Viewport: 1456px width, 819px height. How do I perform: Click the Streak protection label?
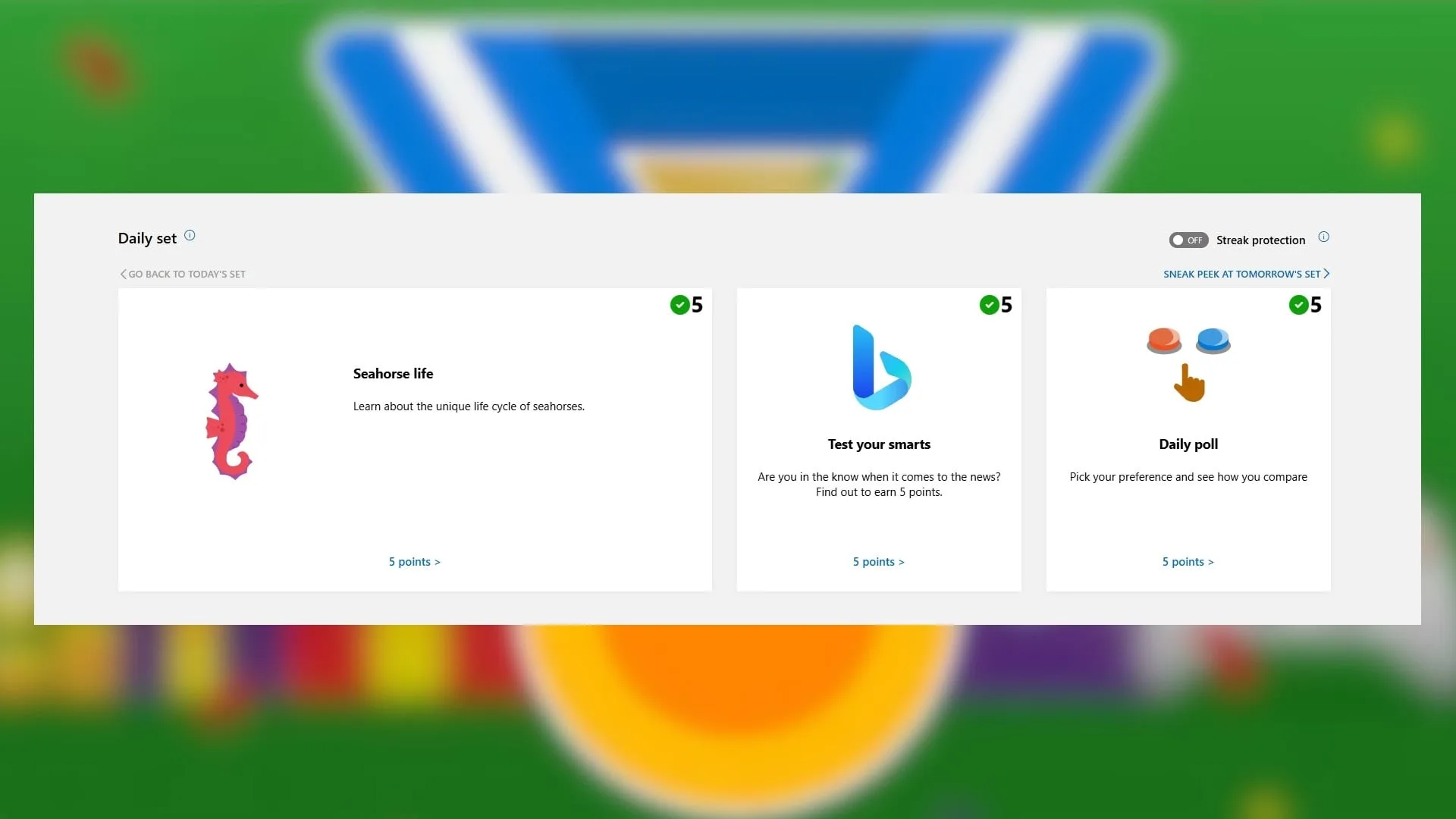[x=1260, y=240]
